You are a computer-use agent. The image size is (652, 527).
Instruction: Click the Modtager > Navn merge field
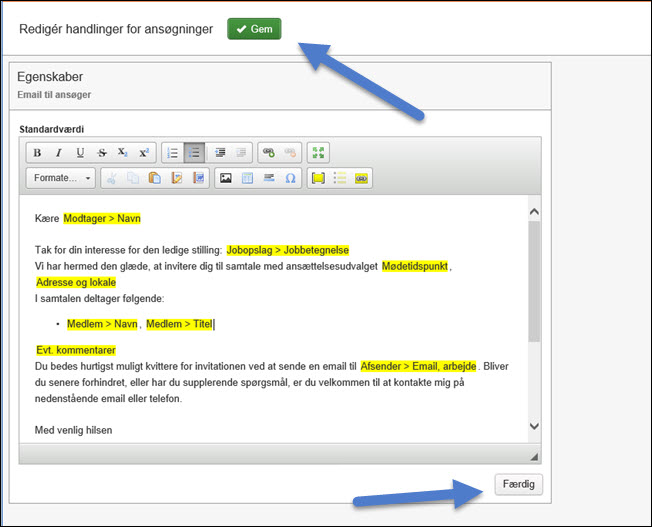tap(101, 218)
